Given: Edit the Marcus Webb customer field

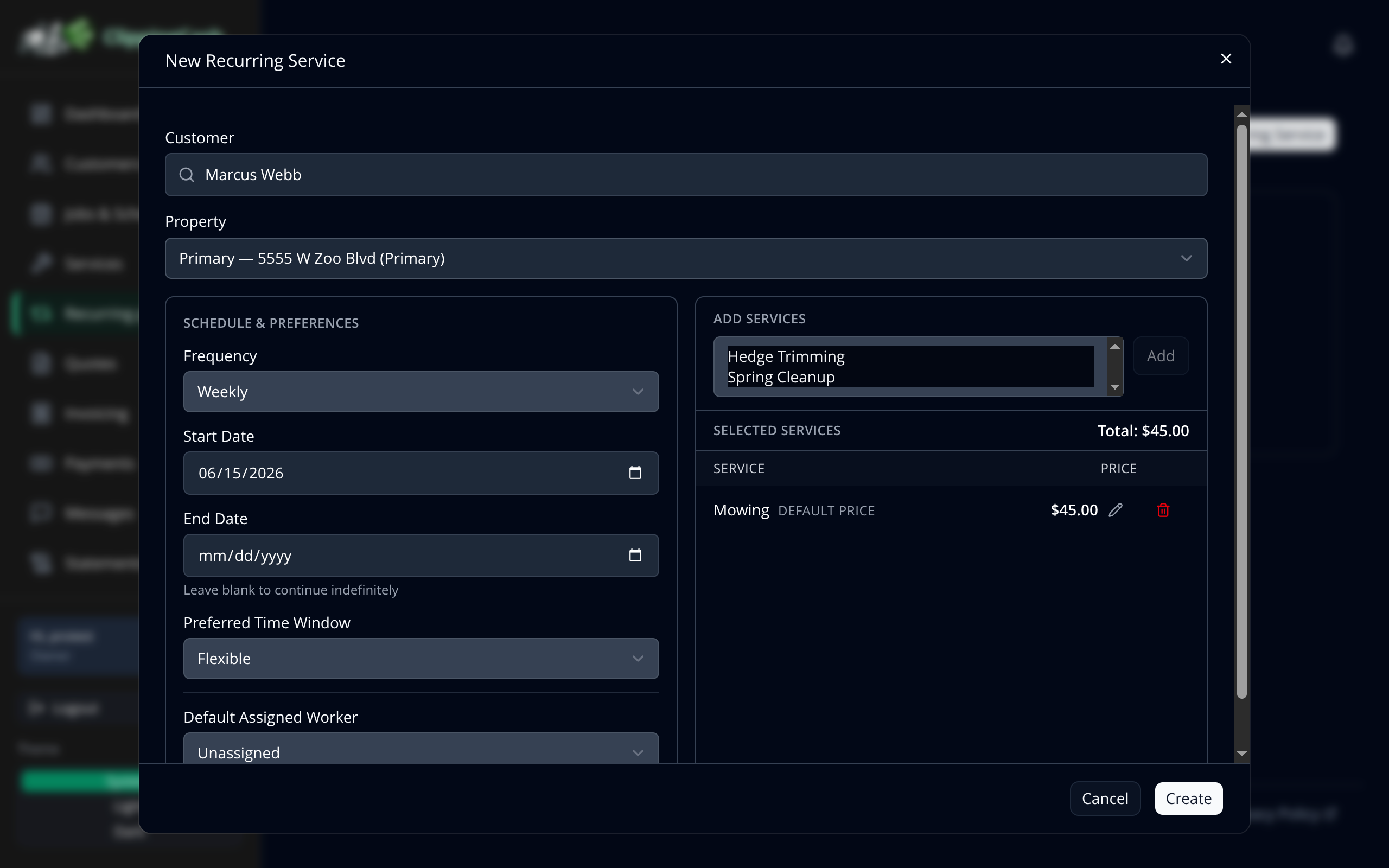Looking at the screenshot, I should coord(686,175).
